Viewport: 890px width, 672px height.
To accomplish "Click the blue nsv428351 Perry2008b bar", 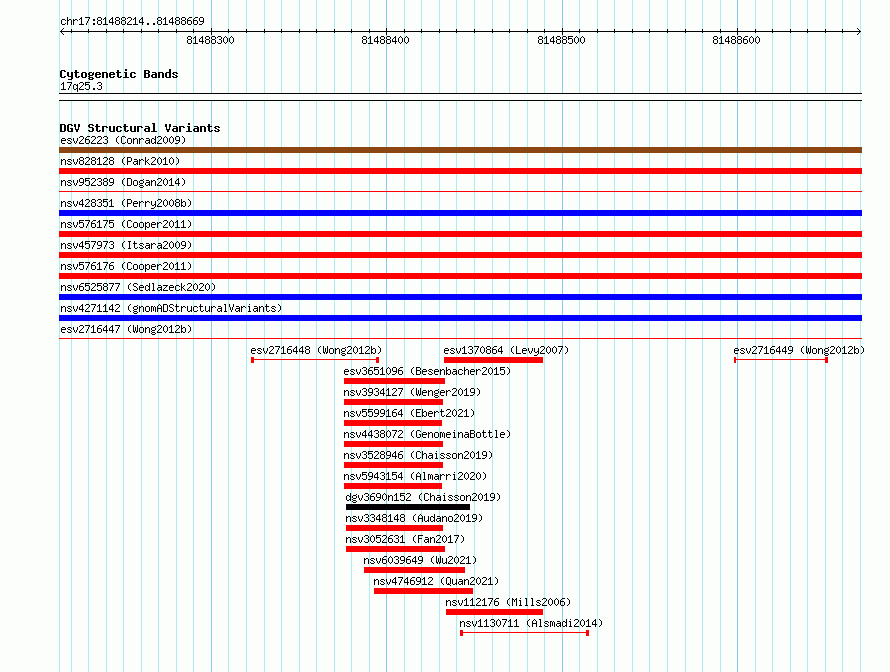I will click(460, 213).
